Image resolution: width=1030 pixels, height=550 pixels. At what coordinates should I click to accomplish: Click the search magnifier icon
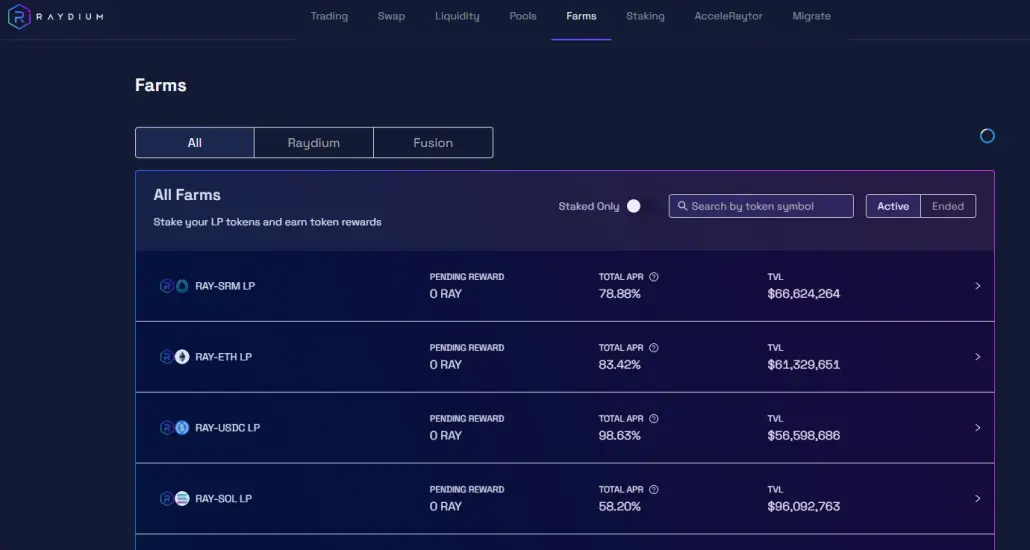click(683, 206)
